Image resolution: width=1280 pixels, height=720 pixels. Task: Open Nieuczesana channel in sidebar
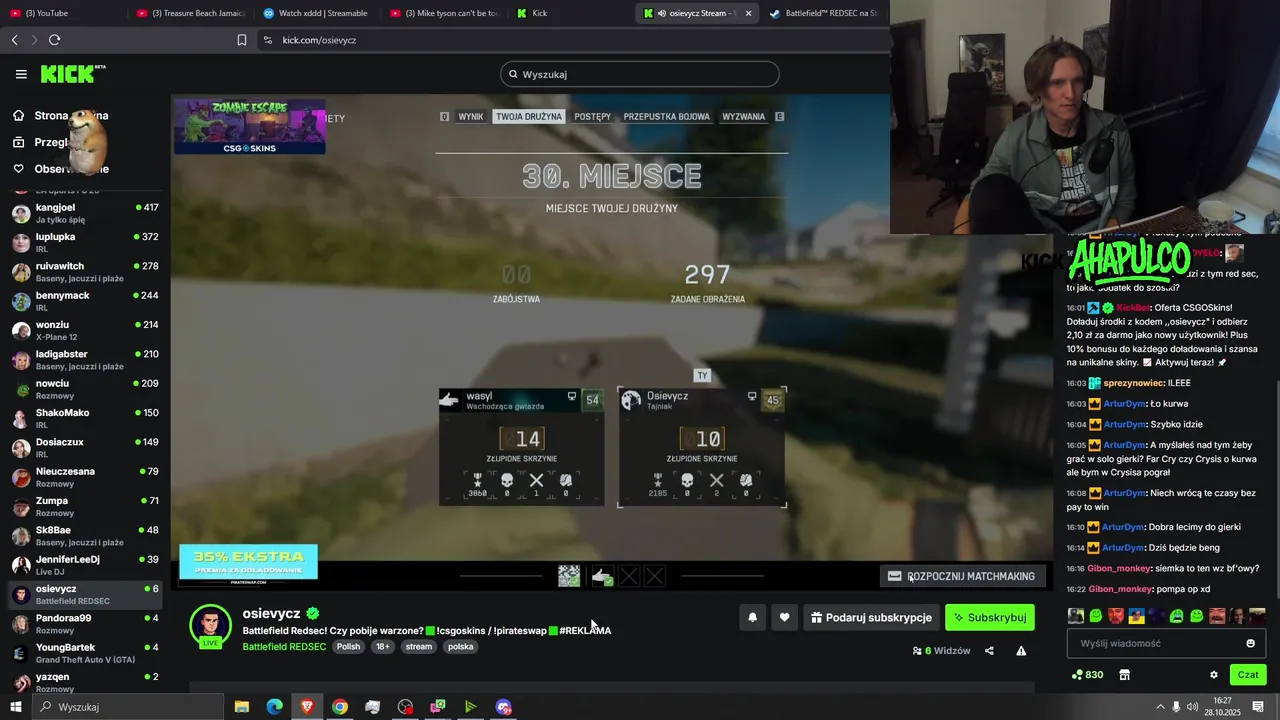click(x=85, y=477)
